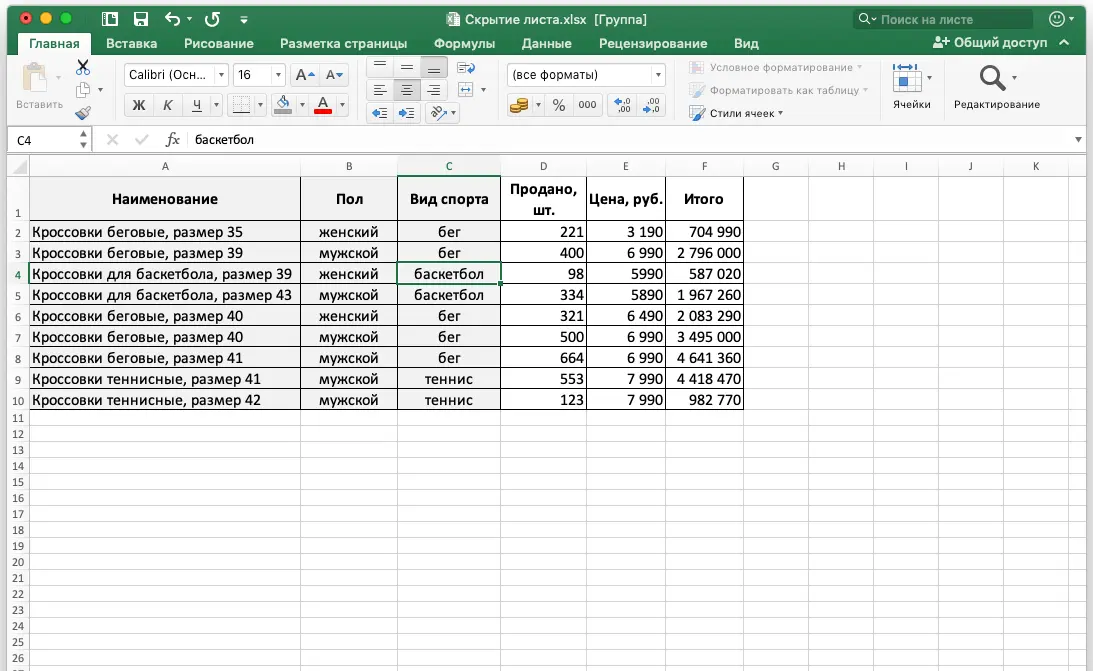Click the Поиск на листе search field
This screenshot has width=1093, height=671.
[x=942, y=20]
